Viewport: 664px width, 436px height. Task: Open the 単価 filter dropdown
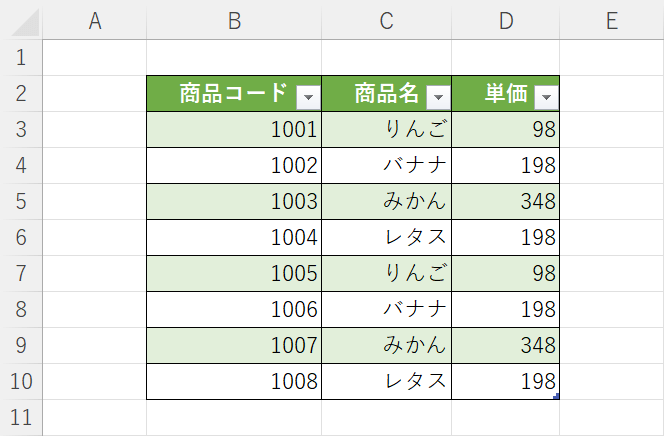546,97
